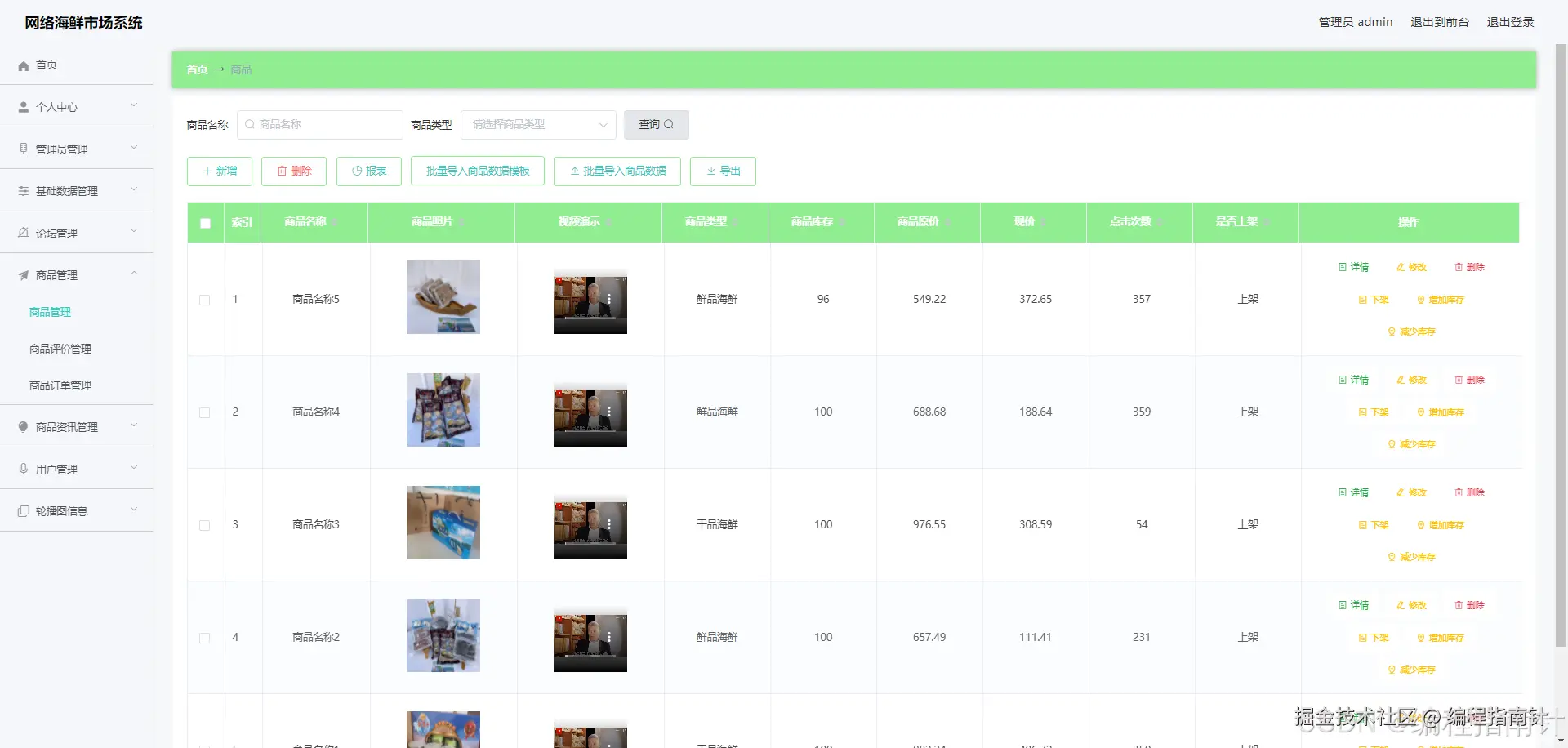Click the red 删除 button in the toolbar
The image size is (1568, 748).
(x=294, y=171)
